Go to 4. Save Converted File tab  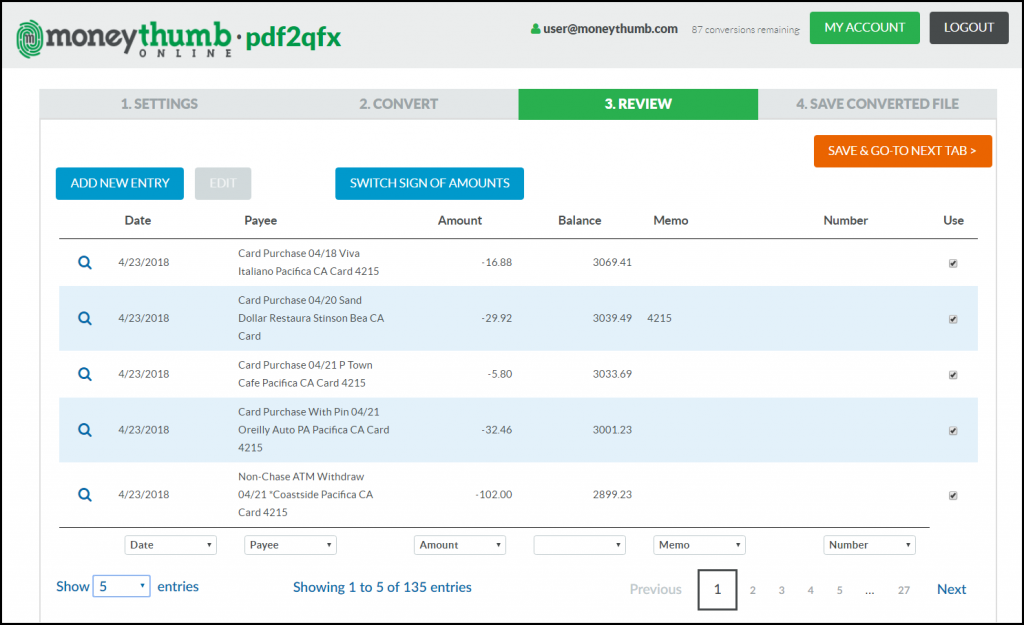tap(876, 104)
